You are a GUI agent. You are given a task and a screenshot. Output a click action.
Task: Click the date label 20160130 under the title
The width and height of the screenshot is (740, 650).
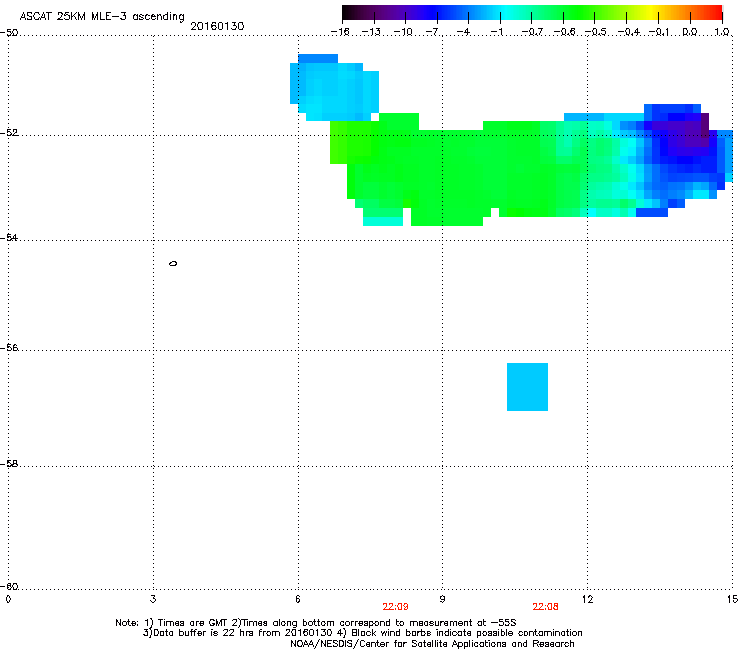[x=217, y=26]
